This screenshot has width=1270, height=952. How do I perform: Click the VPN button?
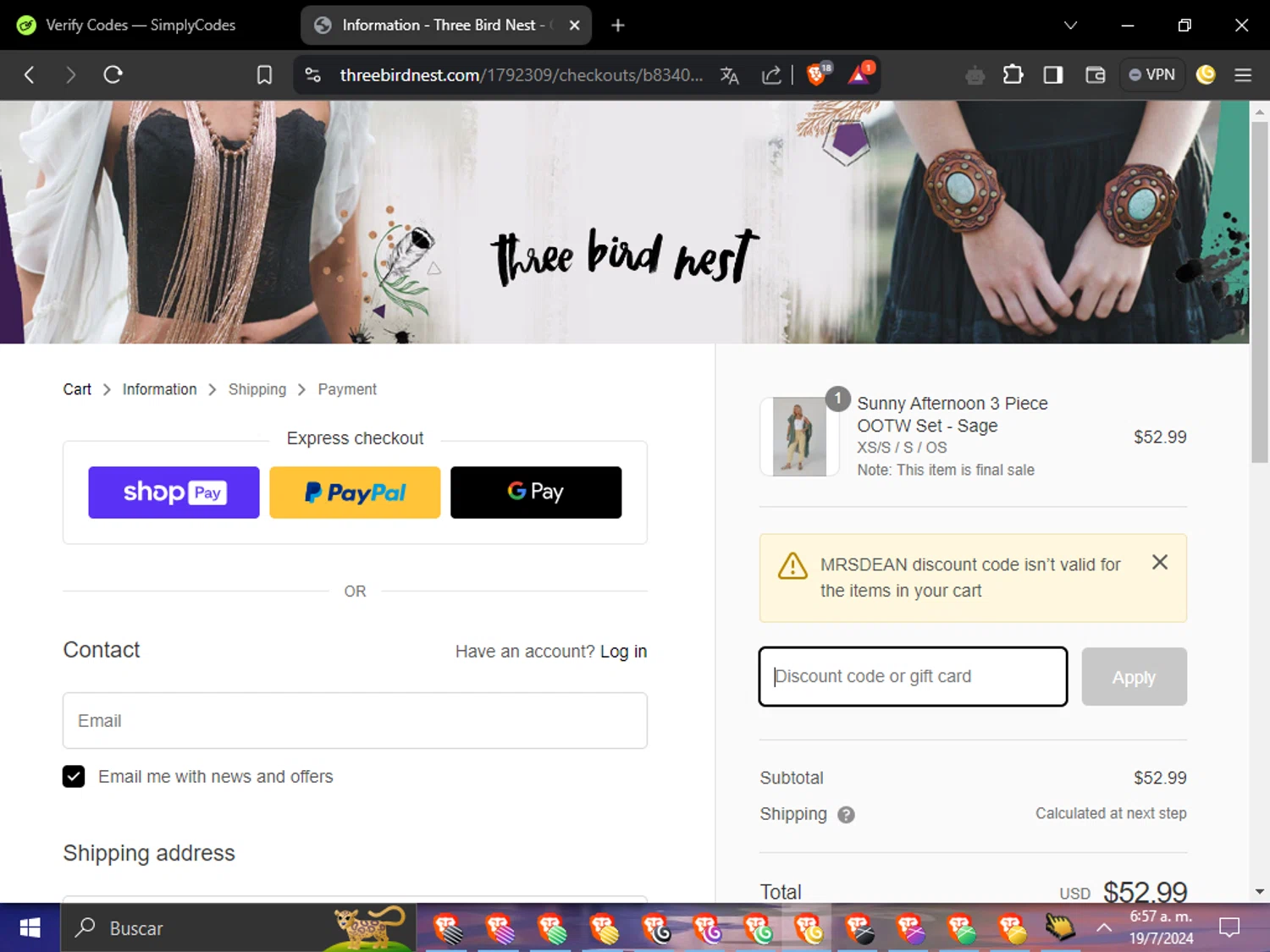click(1151, 74)
